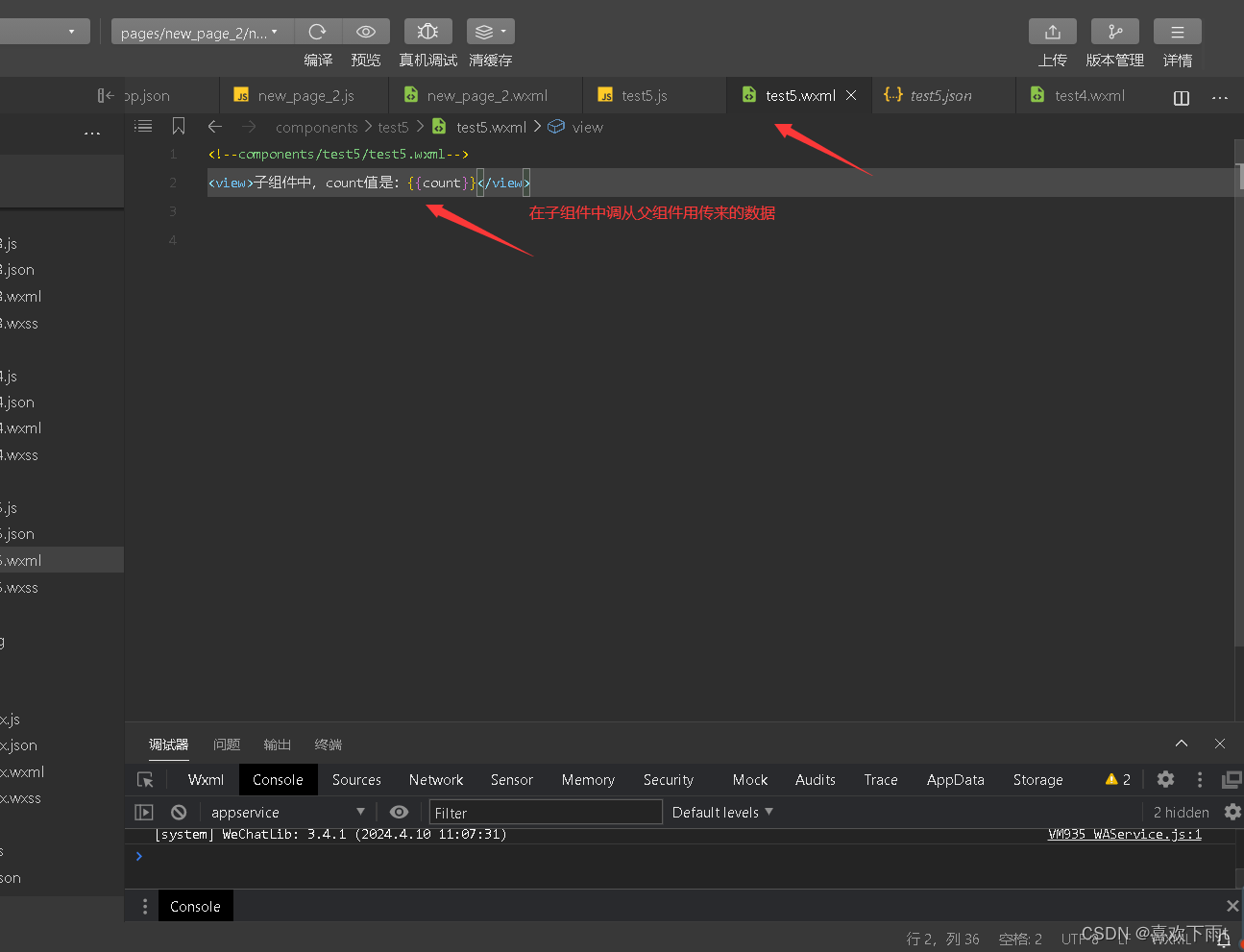1244x952 pixels.
Task: Switch to the new_page_2.wxml tab
Action: [486, 95]
